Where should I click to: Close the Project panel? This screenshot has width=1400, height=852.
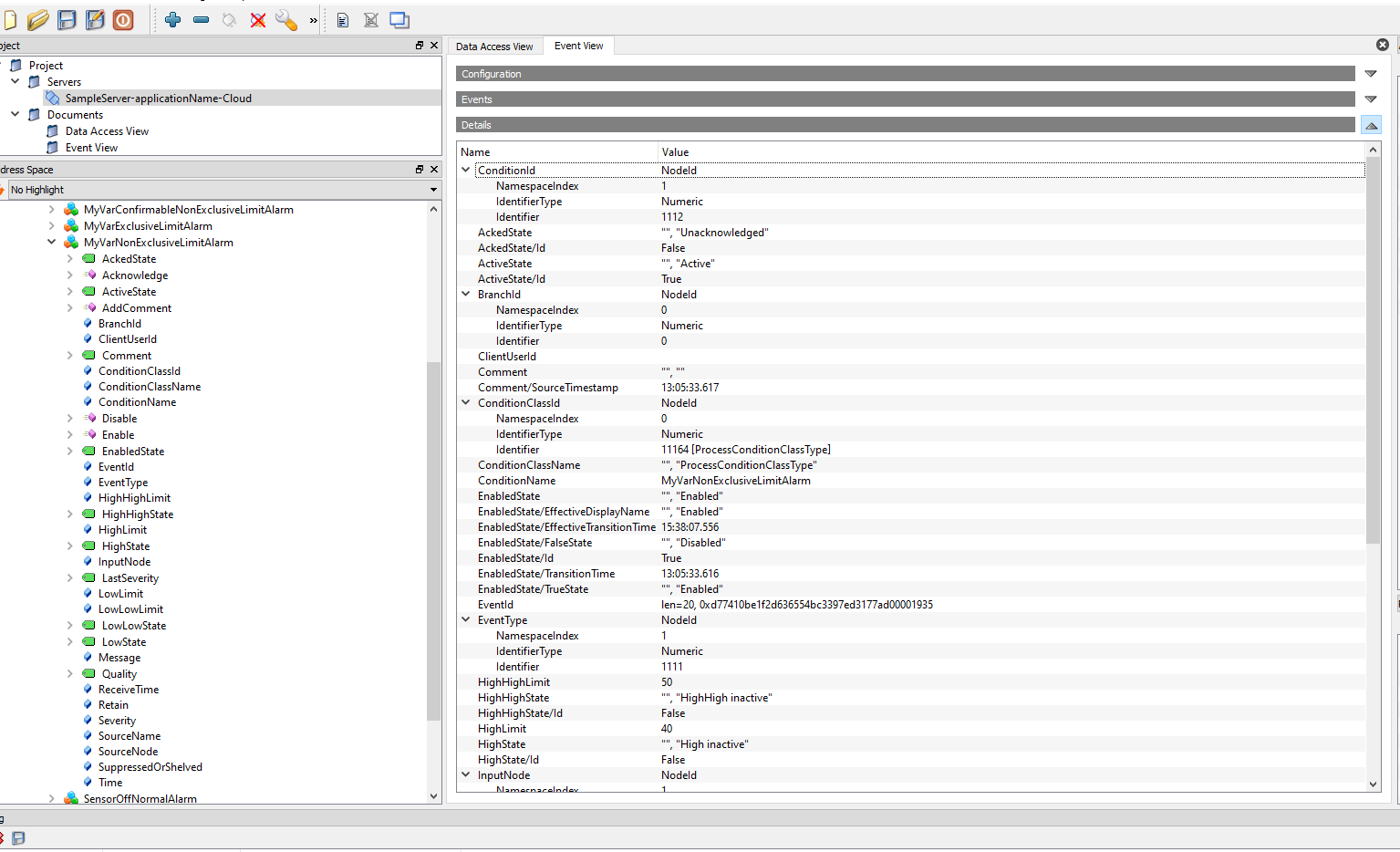[x=434, y=45]
